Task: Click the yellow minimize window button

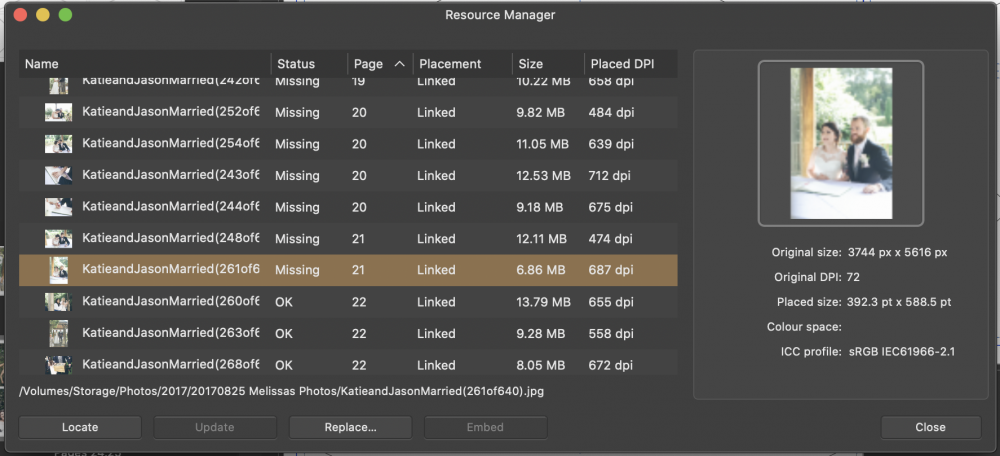Action: click(x=42, y=15)
